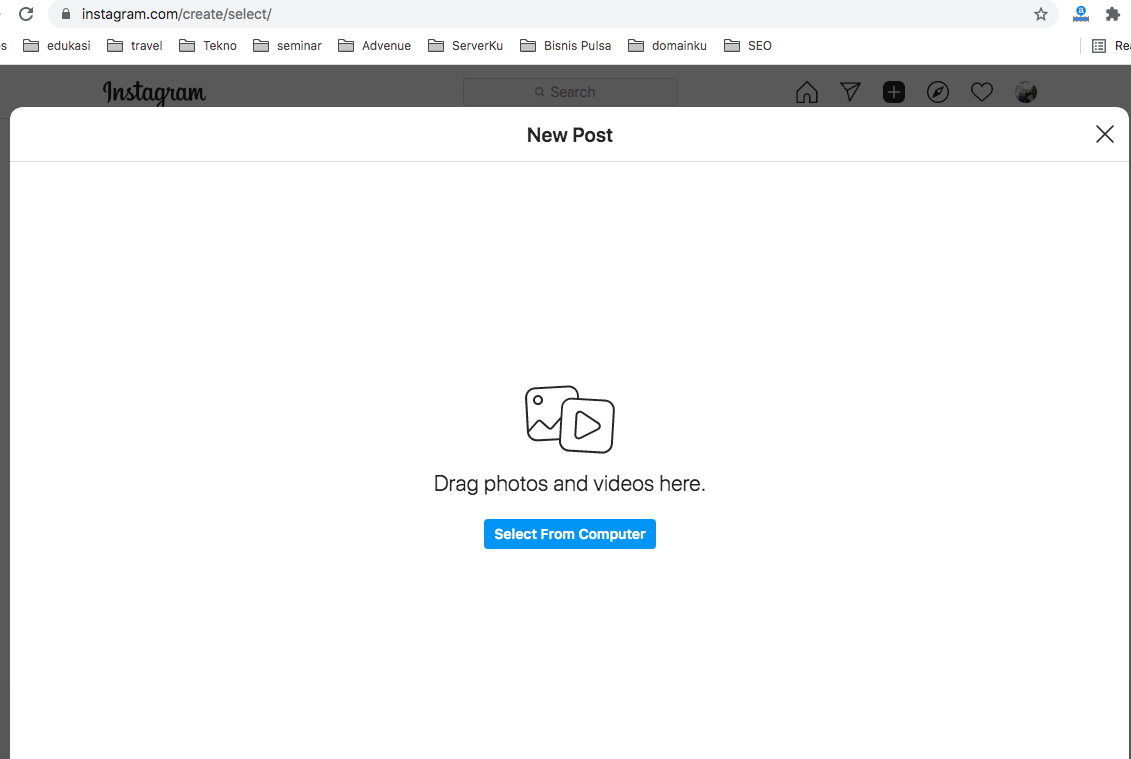Click the Instagram logo

[x=154, y=92]
